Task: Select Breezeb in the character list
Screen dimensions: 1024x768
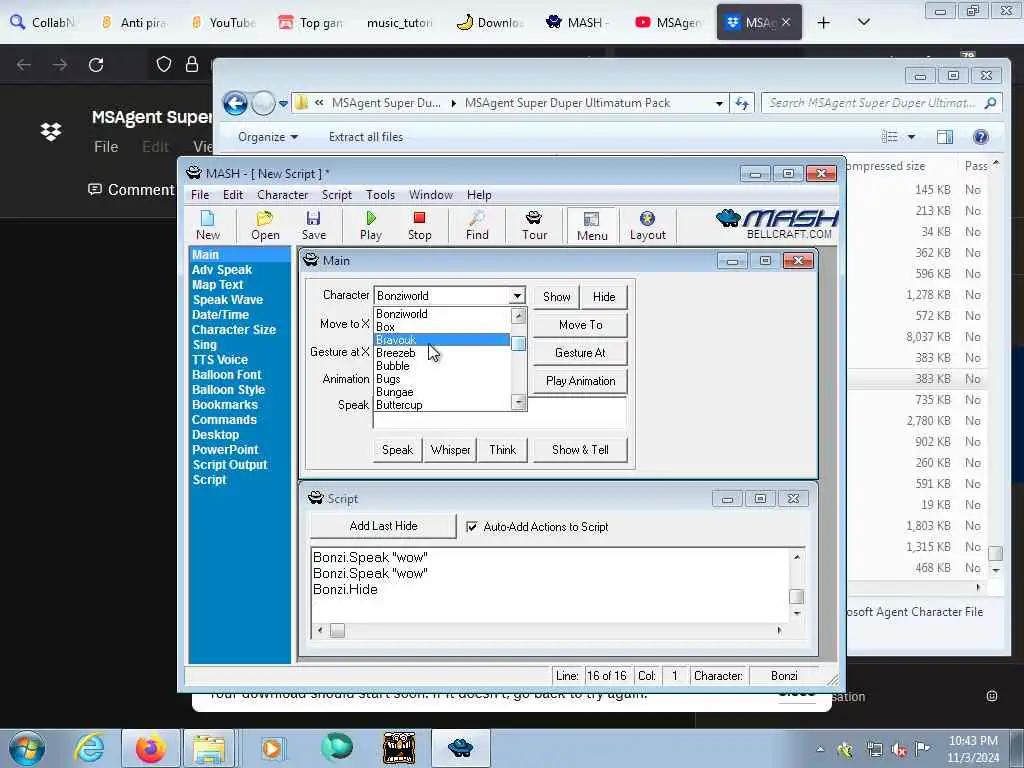Action: point(441,353)
